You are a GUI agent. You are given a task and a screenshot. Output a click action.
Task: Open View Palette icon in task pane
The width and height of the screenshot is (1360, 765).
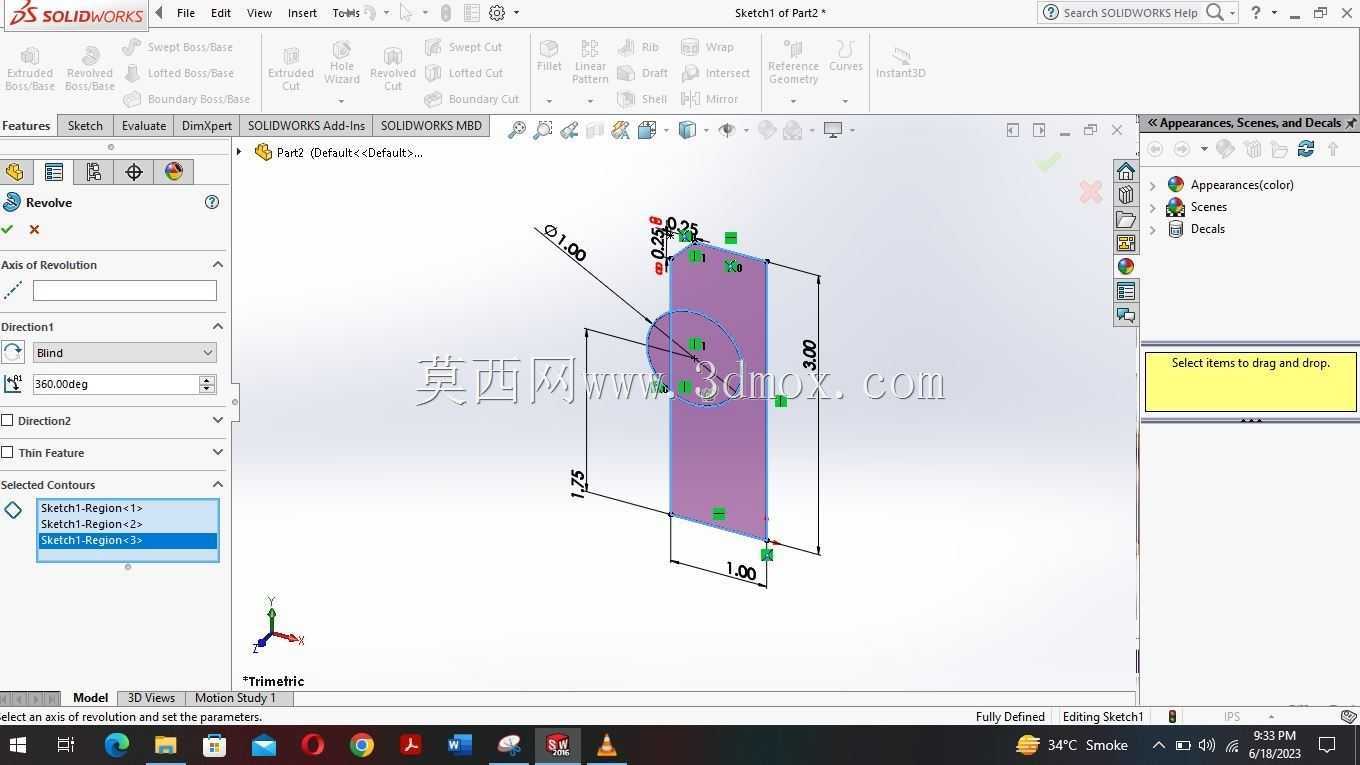[x=1126, y=243]
